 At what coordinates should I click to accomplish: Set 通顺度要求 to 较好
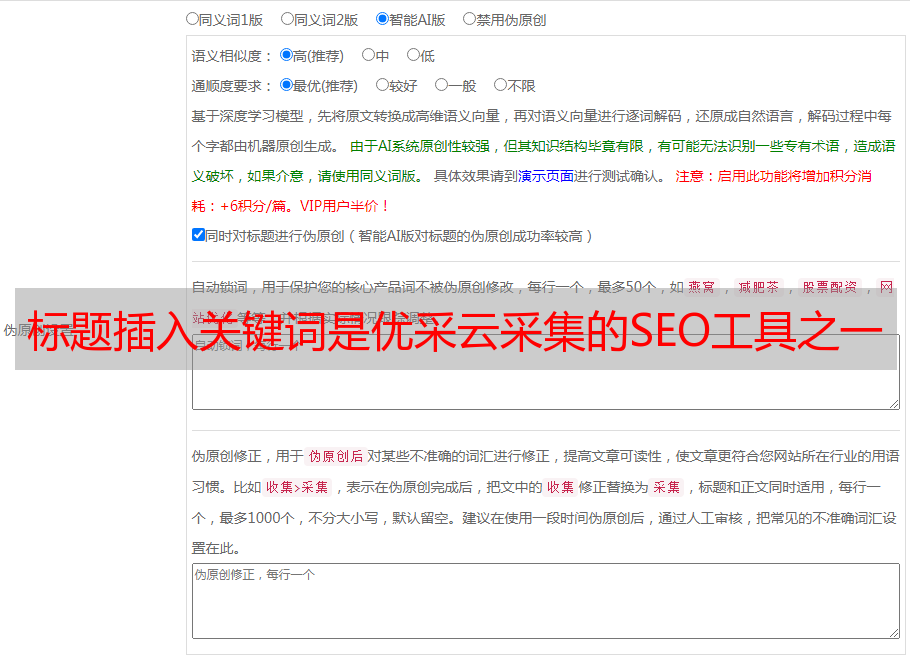click(382, 85)
